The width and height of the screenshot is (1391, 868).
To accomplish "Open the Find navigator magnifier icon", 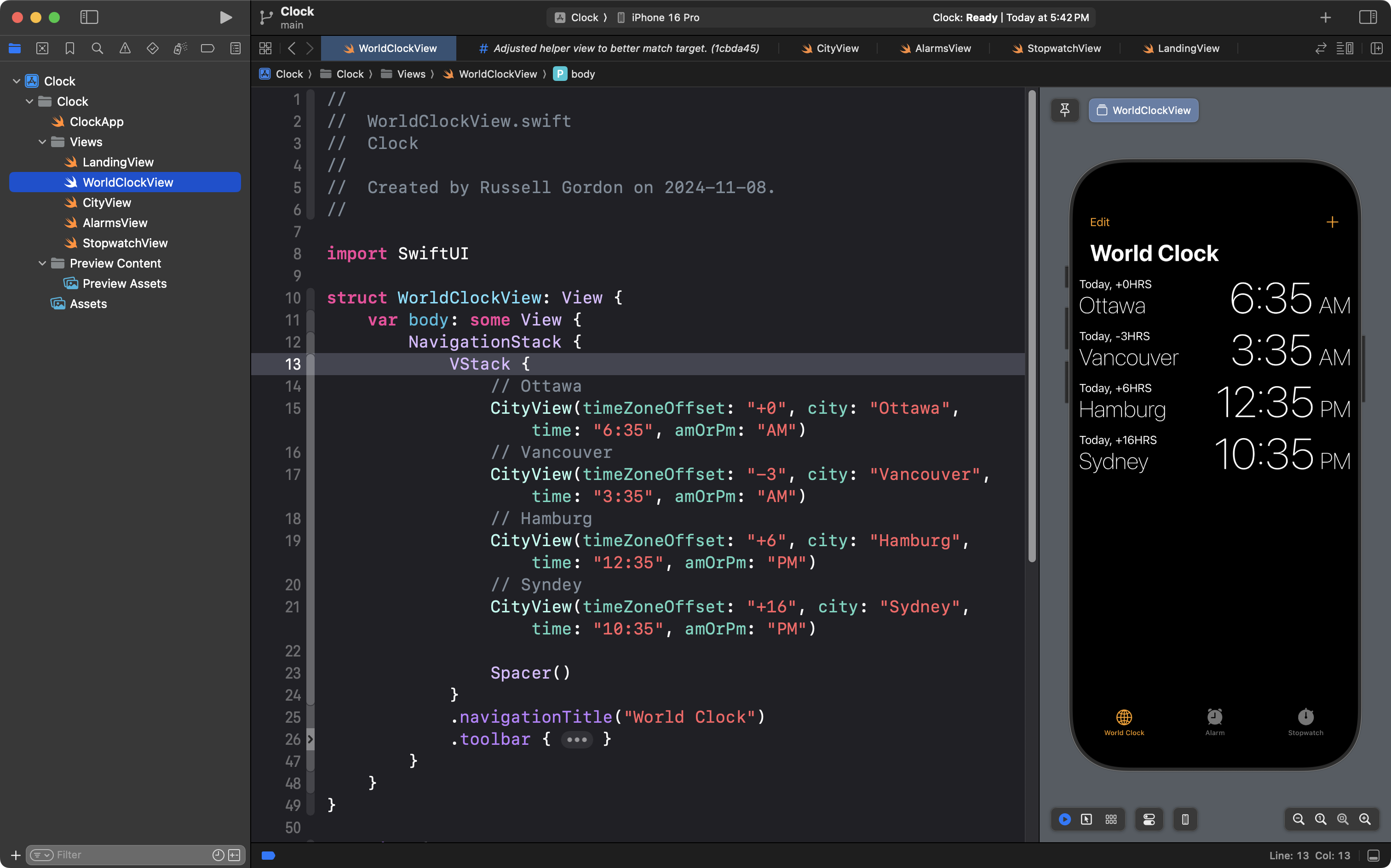I will click(97, 48).
